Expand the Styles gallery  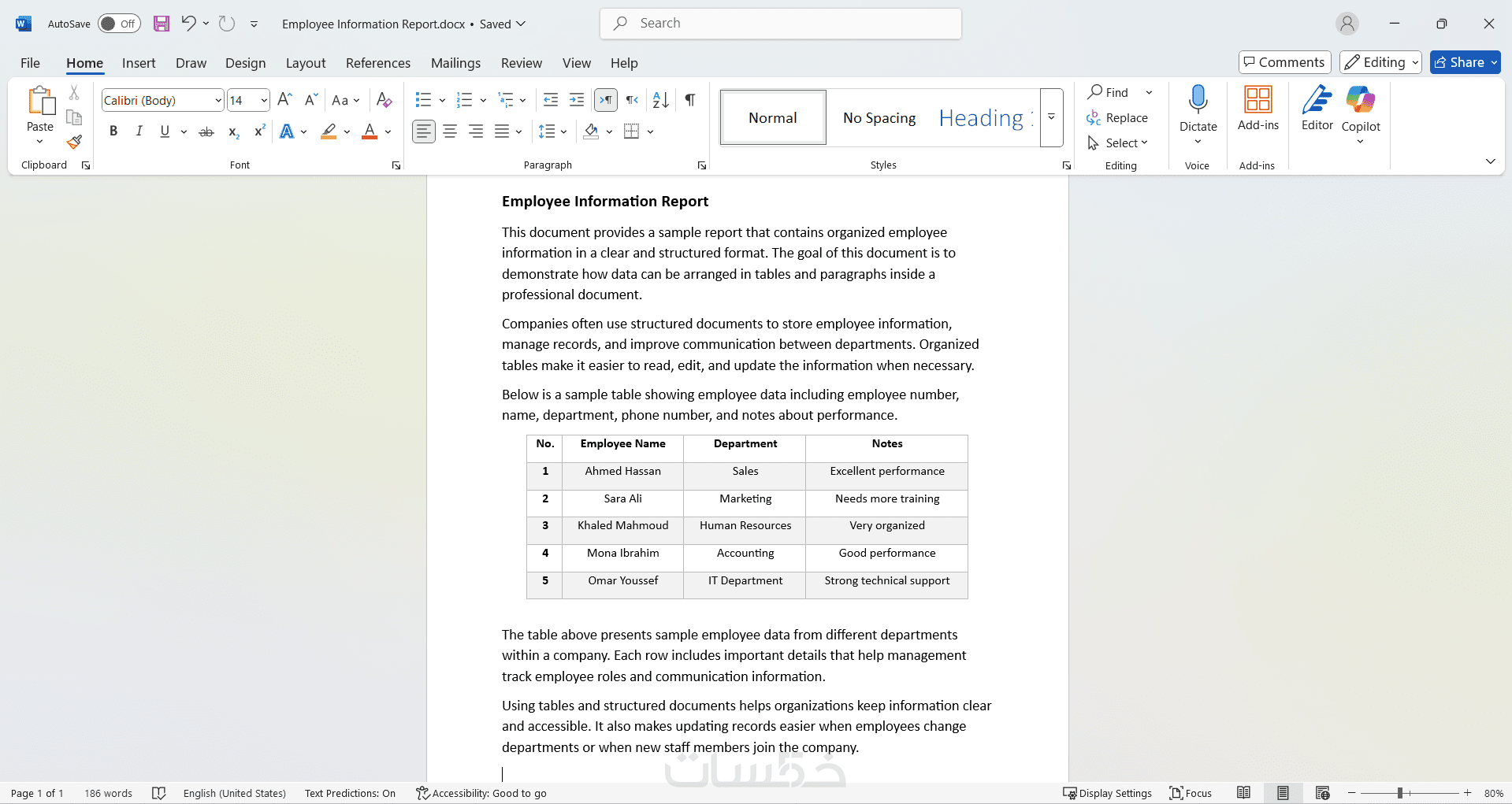point(1051,117)
